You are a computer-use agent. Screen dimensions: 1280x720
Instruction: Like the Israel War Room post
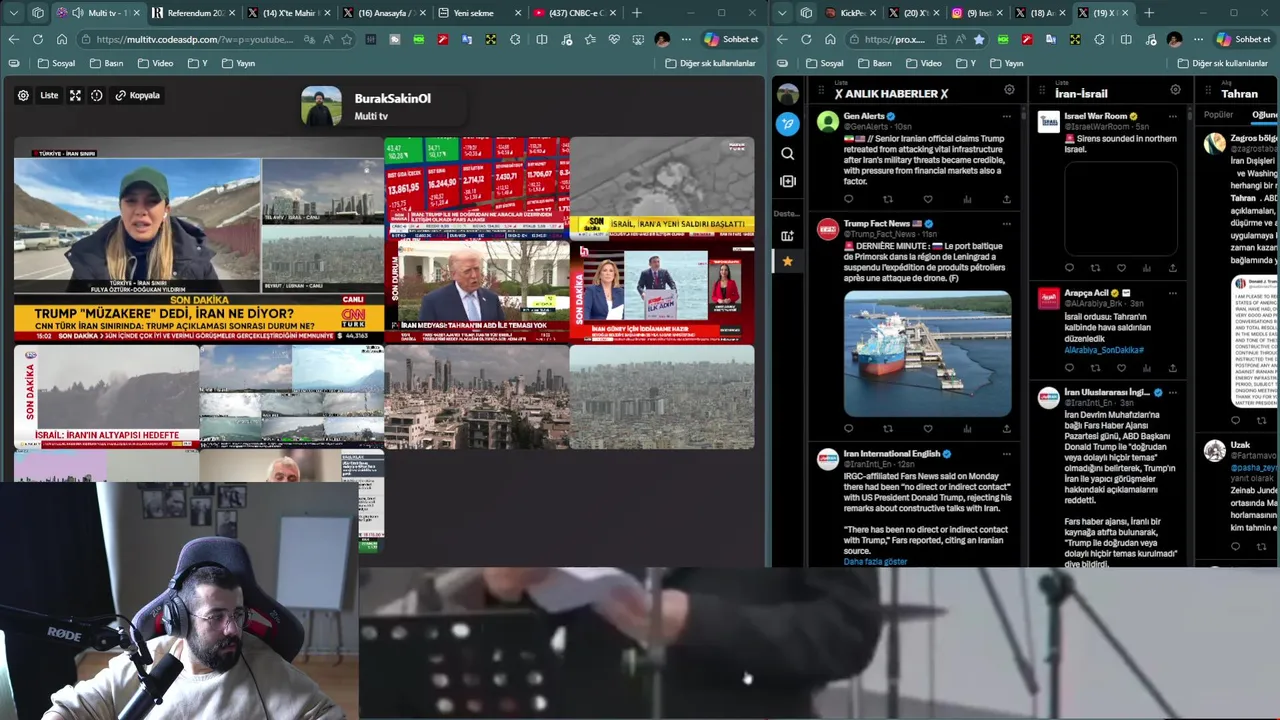[1121, 268]
